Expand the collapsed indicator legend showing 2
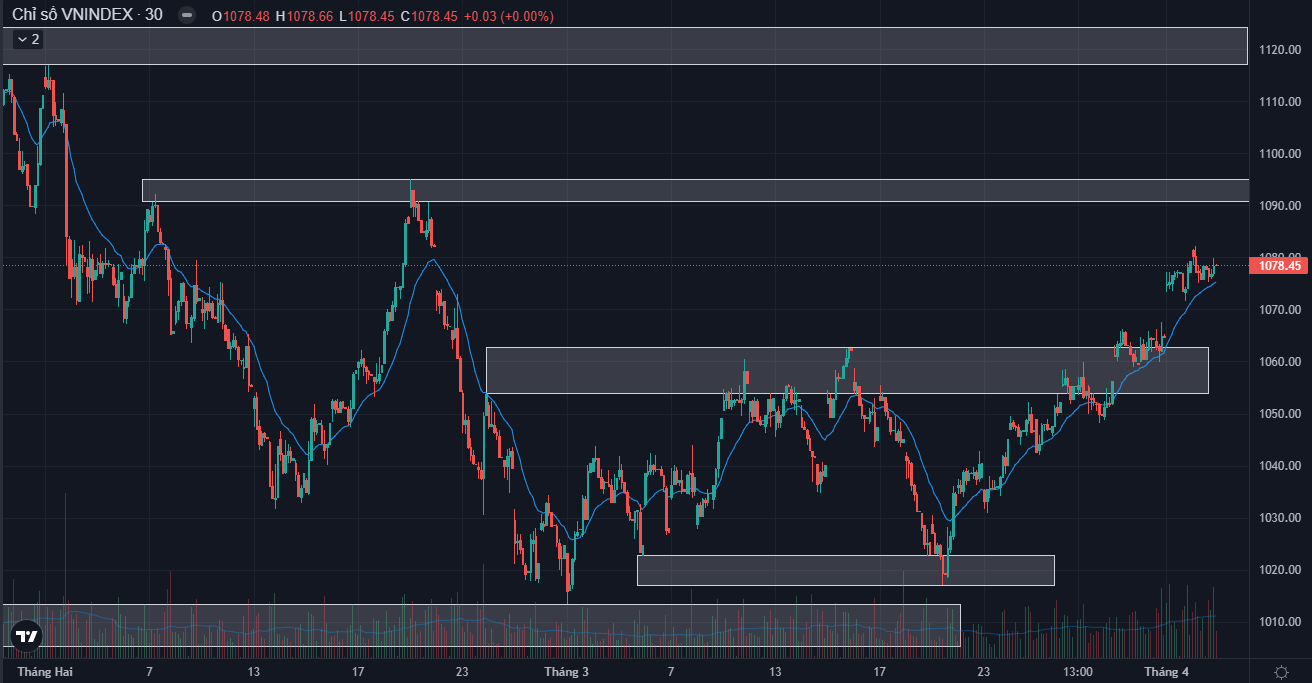 (28, 39)
